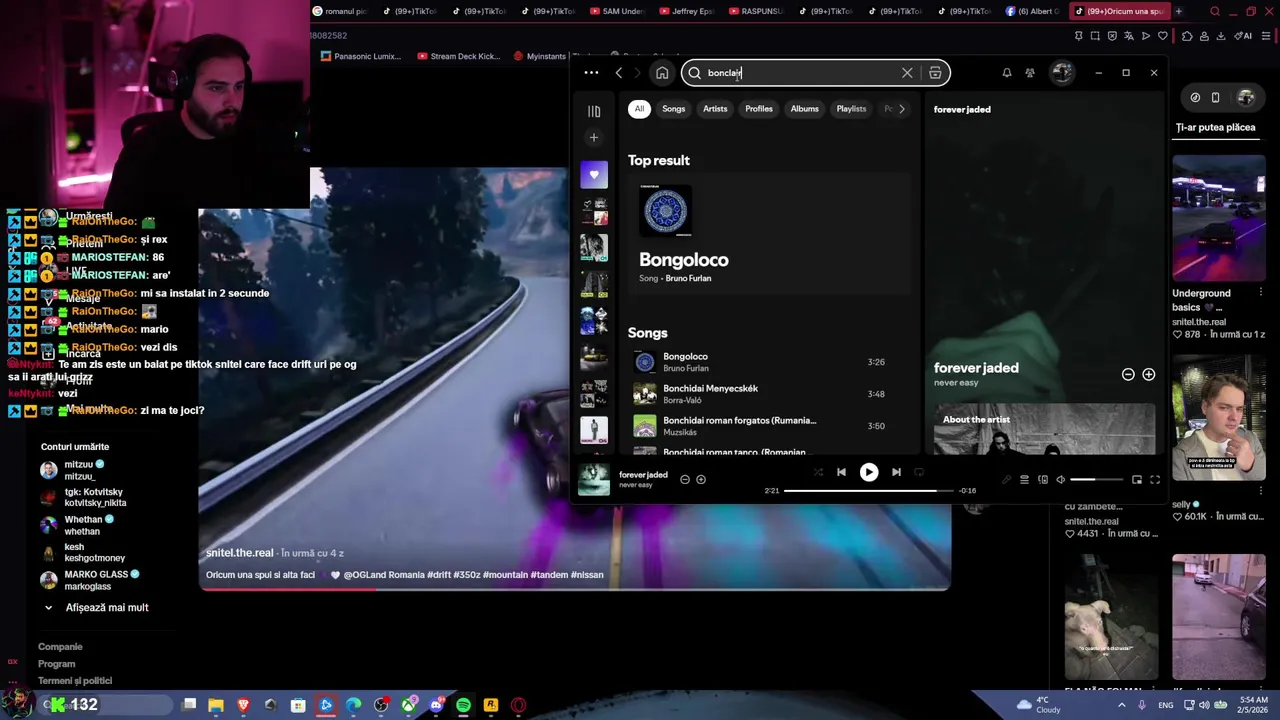This screenshot has height=720, width=1280.
Task: Open Panasonic Lumix bookmark
Action: [x=360, y=56]
